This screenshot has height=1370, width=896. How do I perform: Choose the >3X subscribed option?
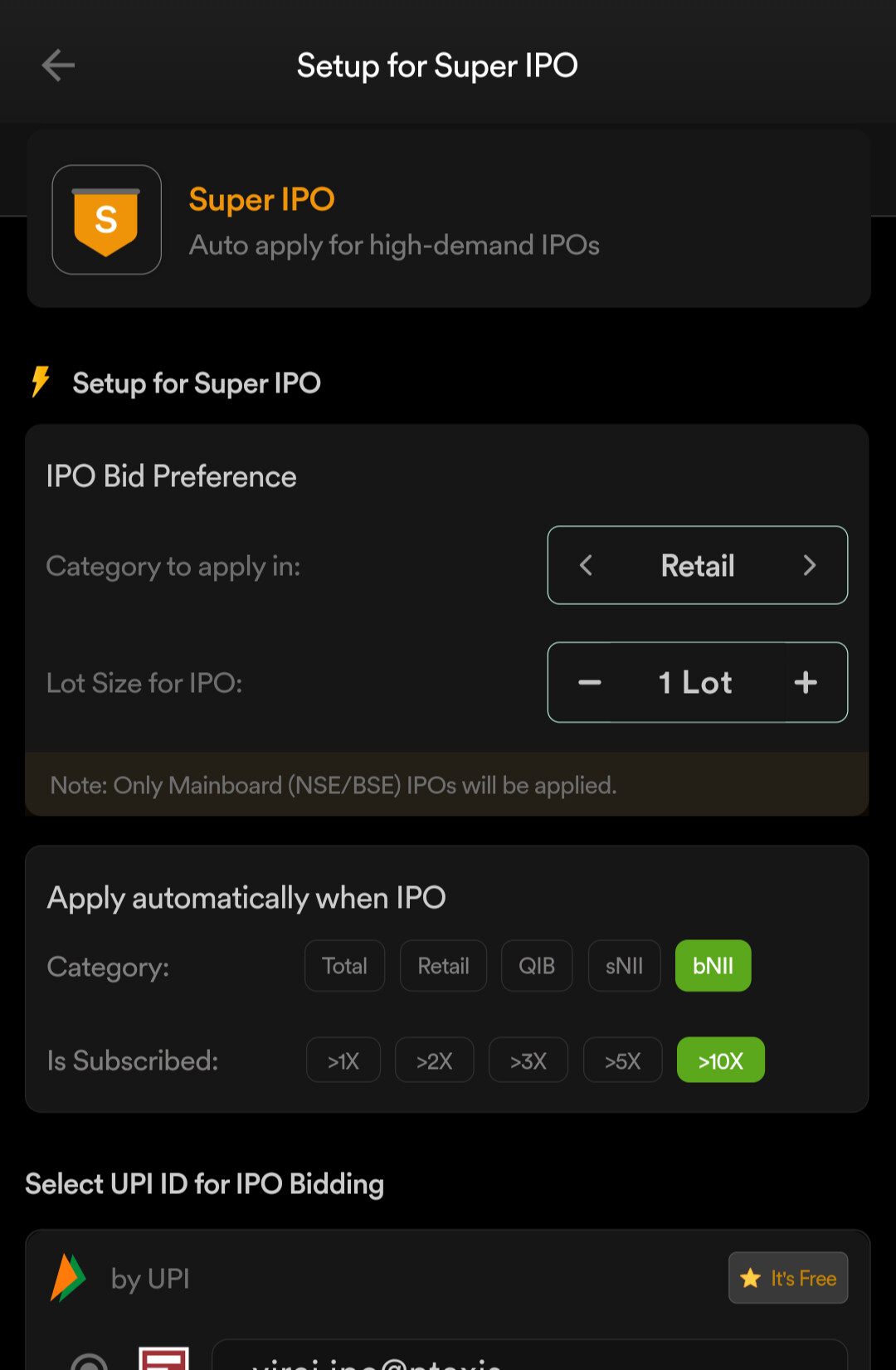coord(528,1060)
